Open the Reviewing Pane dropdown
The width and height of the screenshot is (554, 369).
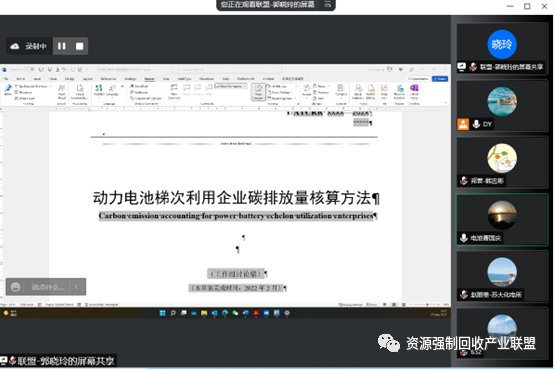[282, 98]
